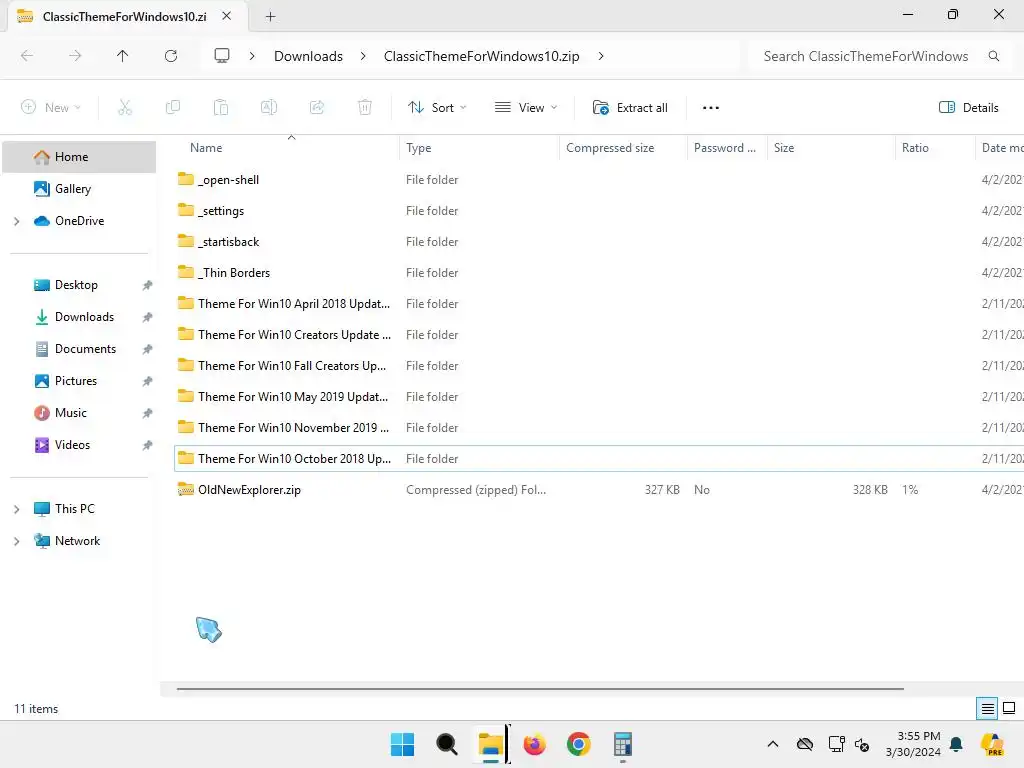The image size is (1024, 768).
Task: Select Gallery in navigation pane
Action: pyautogui.click(x=79, y=189)
